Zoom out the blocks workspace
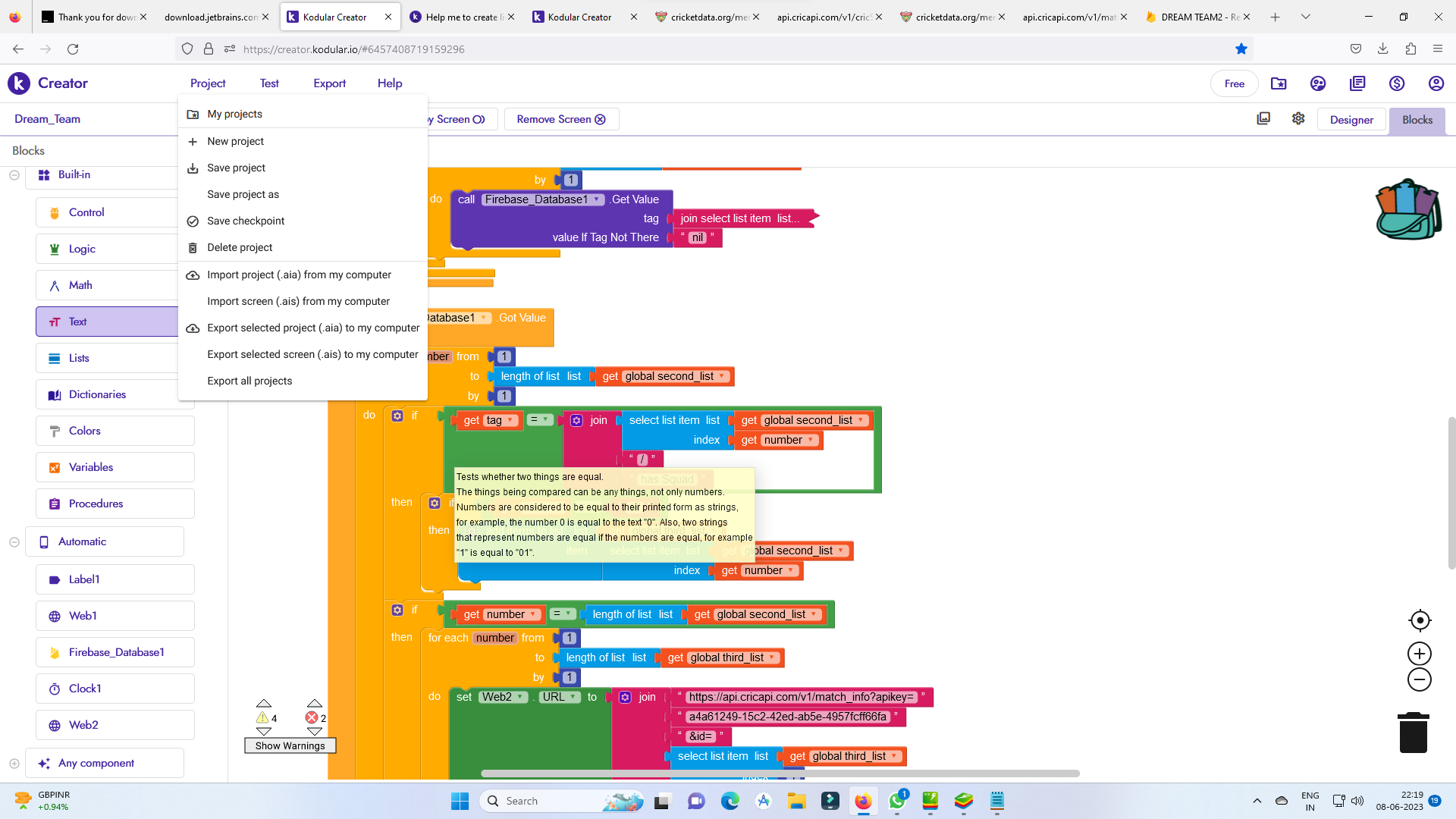This screenshot has width=1456, height=819. click(1420, 679)
